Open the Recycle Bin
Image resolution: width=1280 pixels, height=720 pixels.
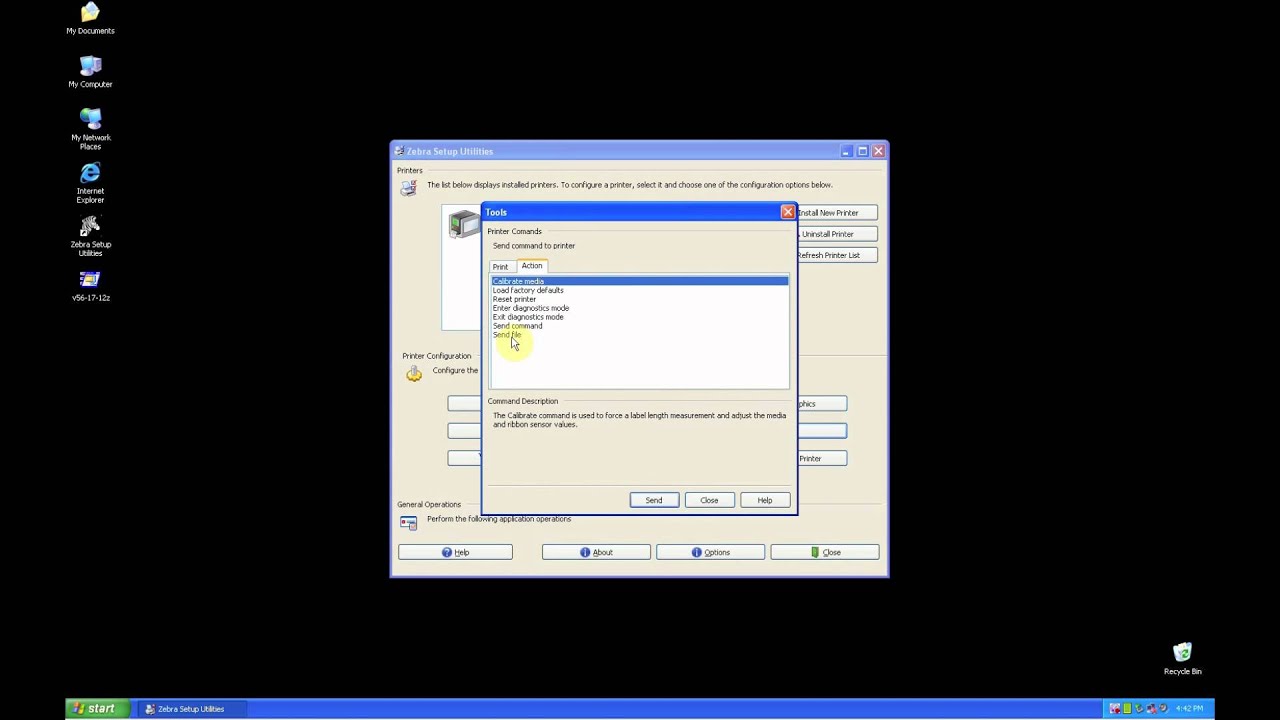[x=1182, y=659]
